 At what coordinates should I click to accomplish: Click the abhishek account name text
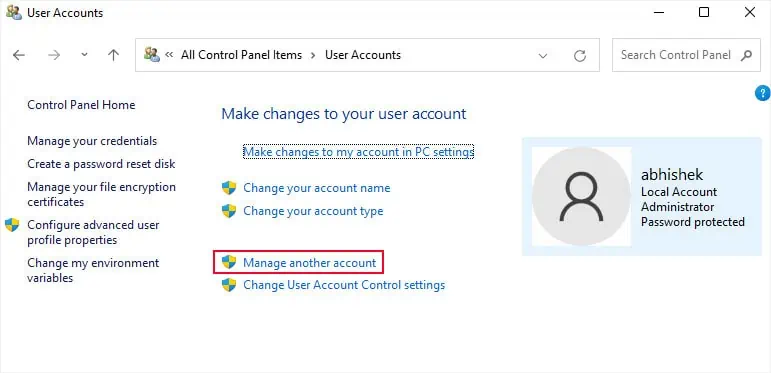click(x=672, y=174)
